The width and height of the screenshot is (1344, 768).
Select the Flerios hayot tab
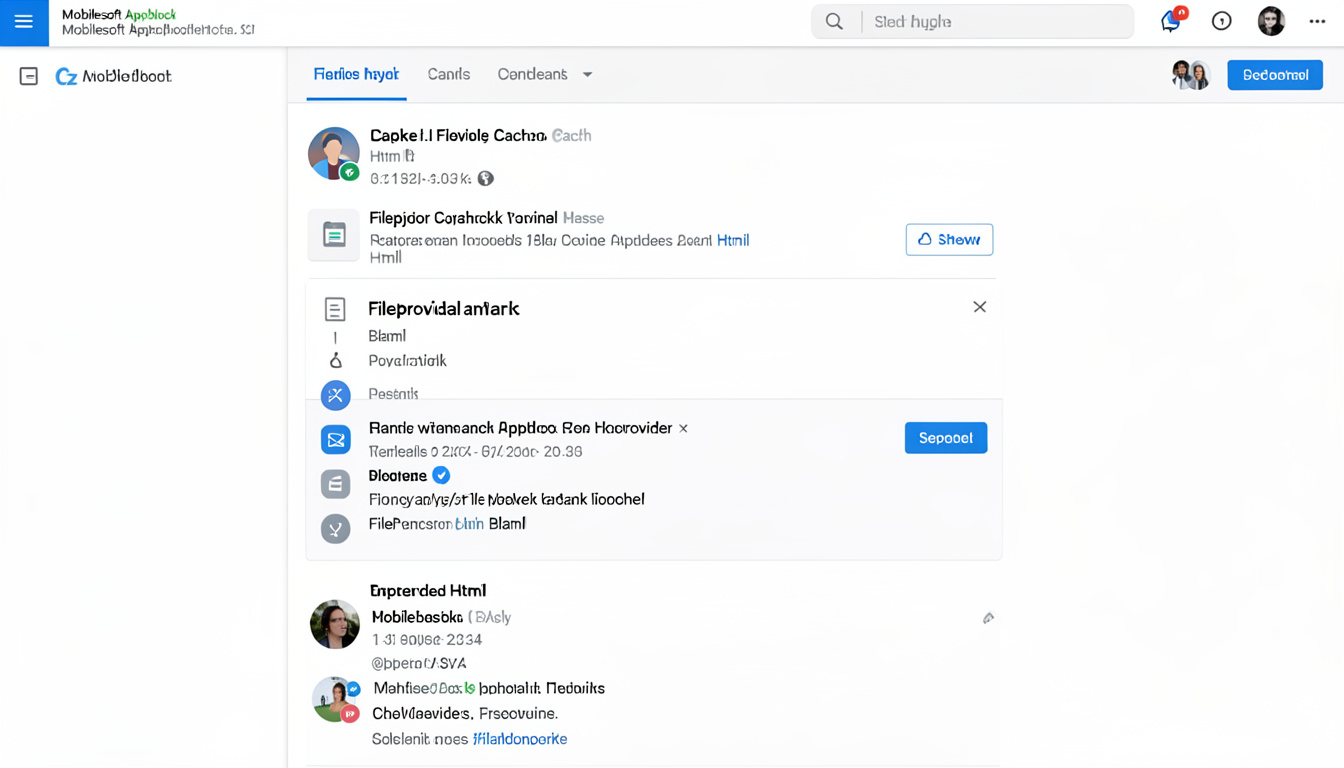point(356,74)
